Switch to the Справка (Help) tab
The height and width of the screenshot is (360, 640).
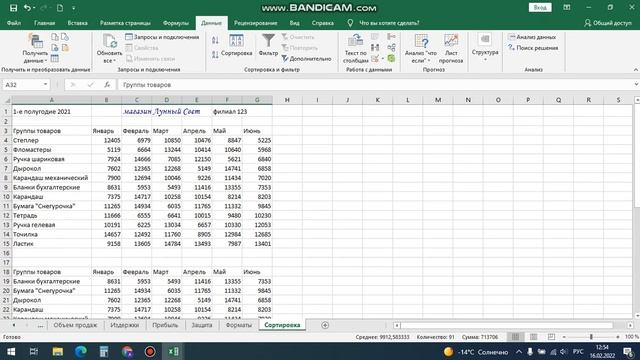(322, 23)
